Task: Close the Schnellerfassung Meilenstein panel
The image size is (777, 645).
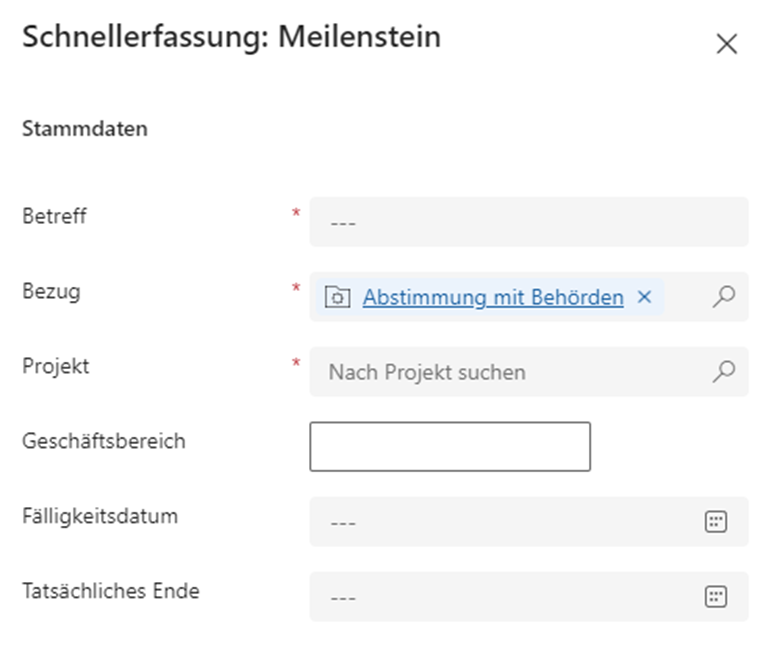Action: pos(726,44)
